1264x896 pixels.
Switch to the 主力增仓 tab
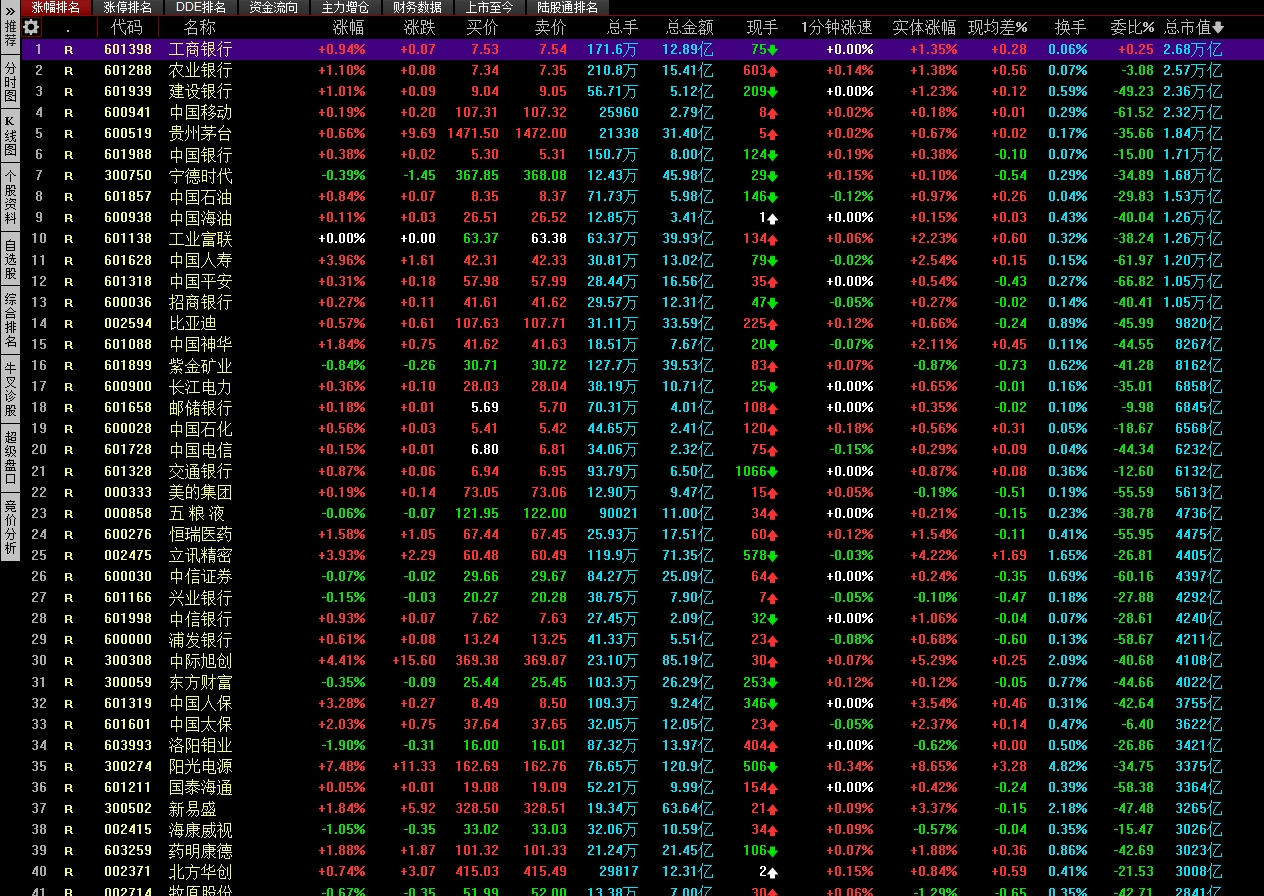point(345,7)
